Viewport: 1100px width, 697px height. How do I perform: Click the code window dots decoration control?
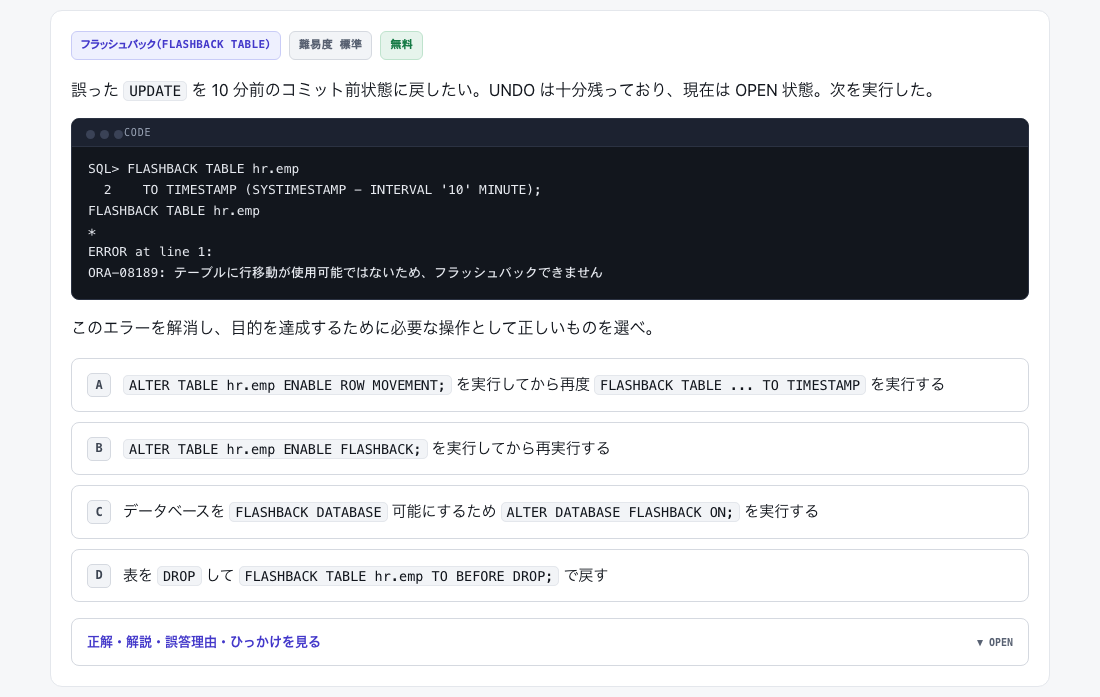[x=105, y=133]
